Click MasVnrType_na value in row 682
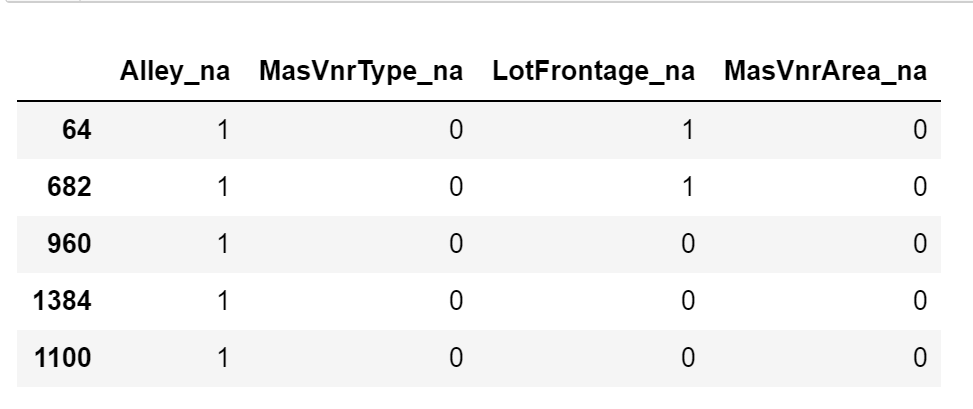973x409 pixels. click(x=456, y=187)
